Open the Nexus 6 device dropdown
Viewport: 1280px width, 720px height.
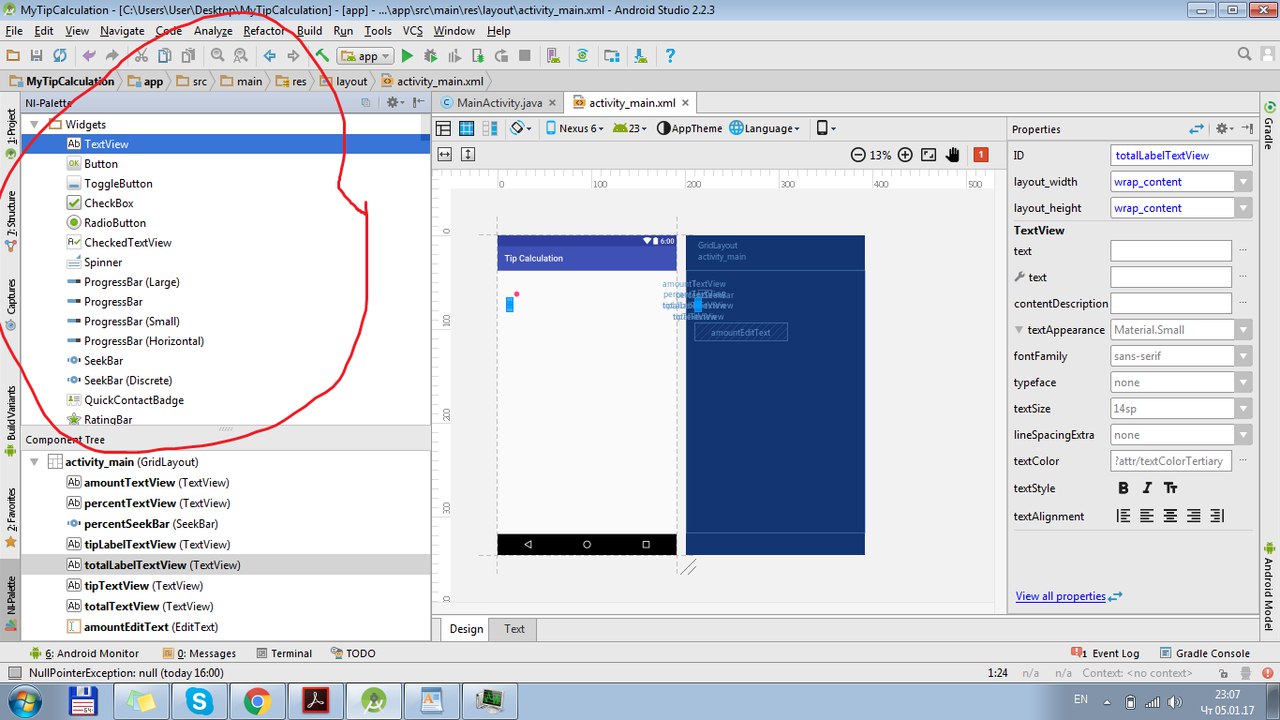click(x=575, y=128)
